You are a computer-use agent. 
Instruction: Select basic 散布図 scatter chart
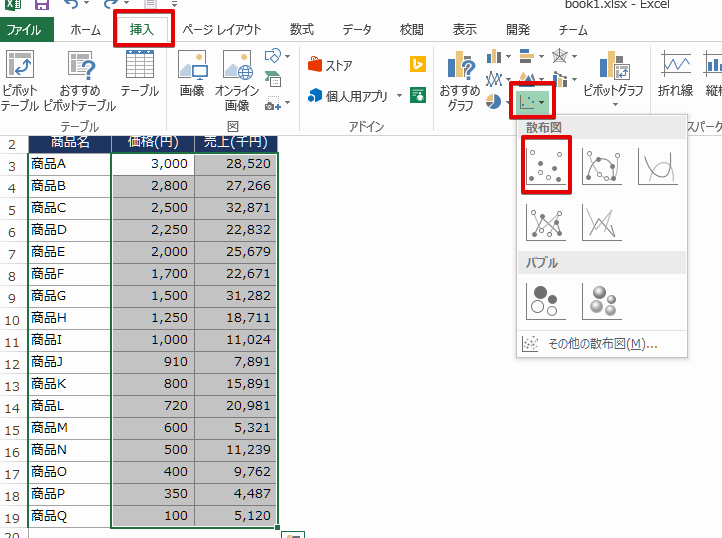[x=546, y=165]
